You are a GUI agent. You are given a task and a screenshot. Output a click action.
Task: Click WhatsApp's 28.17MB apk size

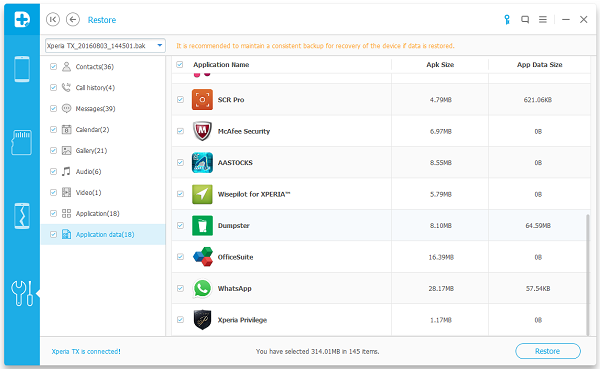point(441,289)
